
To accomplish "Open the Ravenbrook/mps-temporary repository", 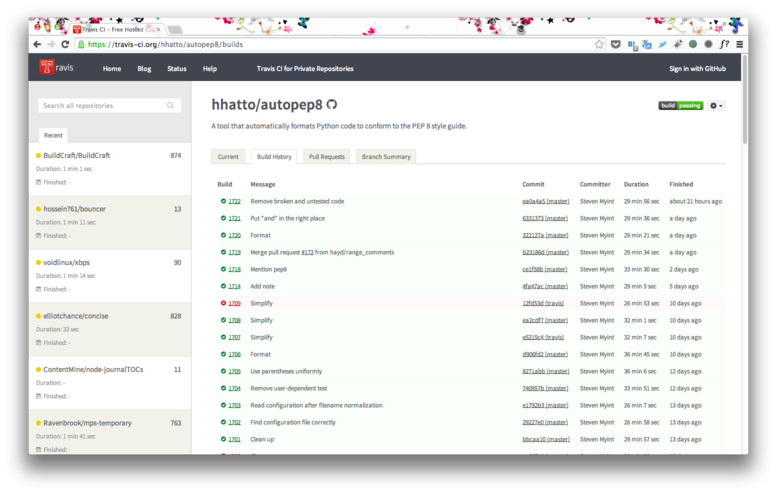I will pos(87,423).
